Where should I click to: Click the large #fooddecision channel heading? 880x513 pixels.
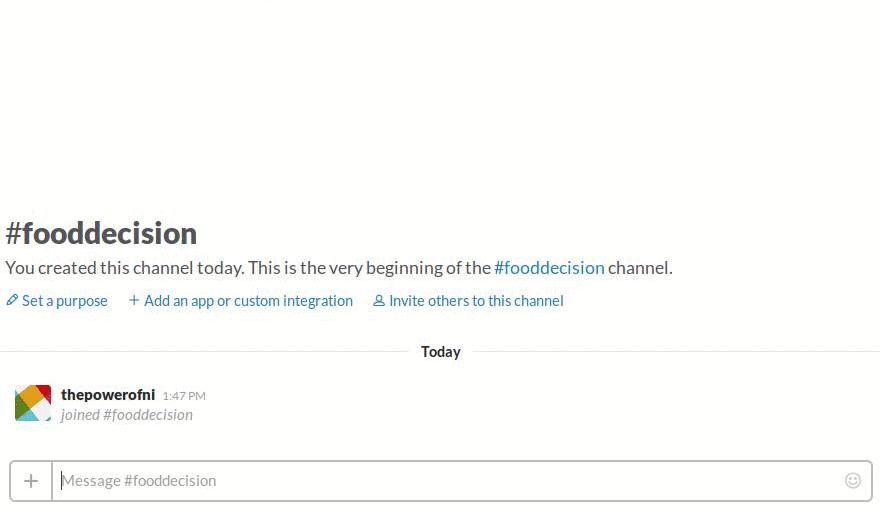coord(101,234)
